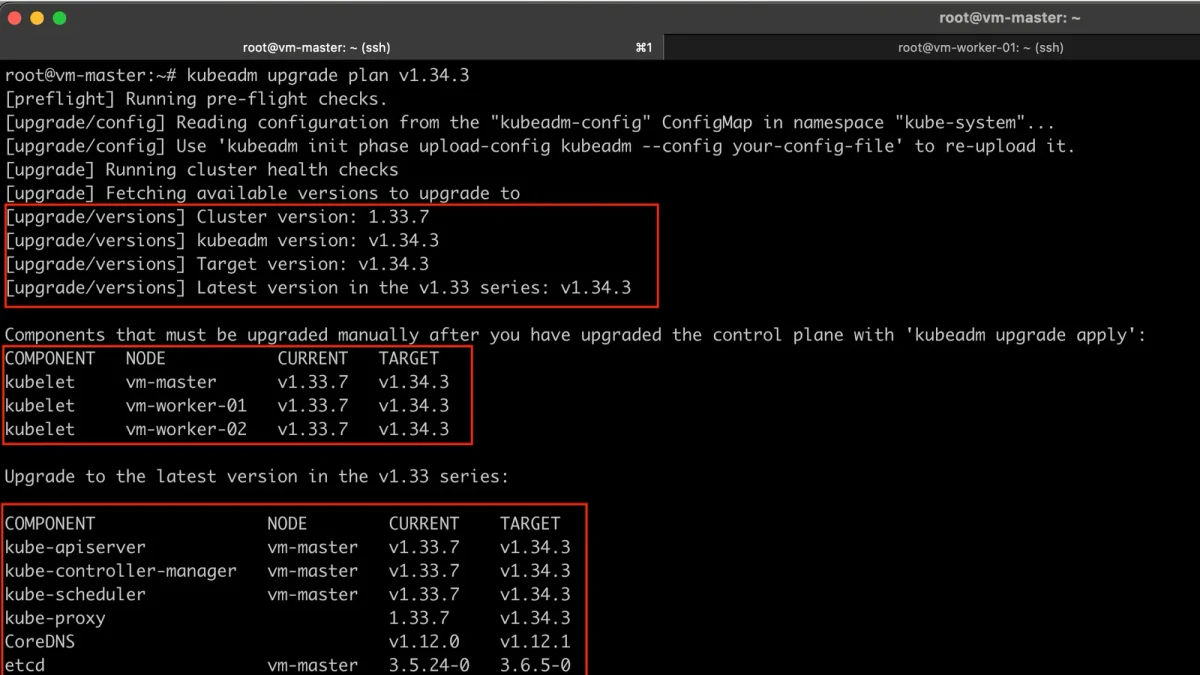Click vm-master in the kubelet table

point(171,382)
